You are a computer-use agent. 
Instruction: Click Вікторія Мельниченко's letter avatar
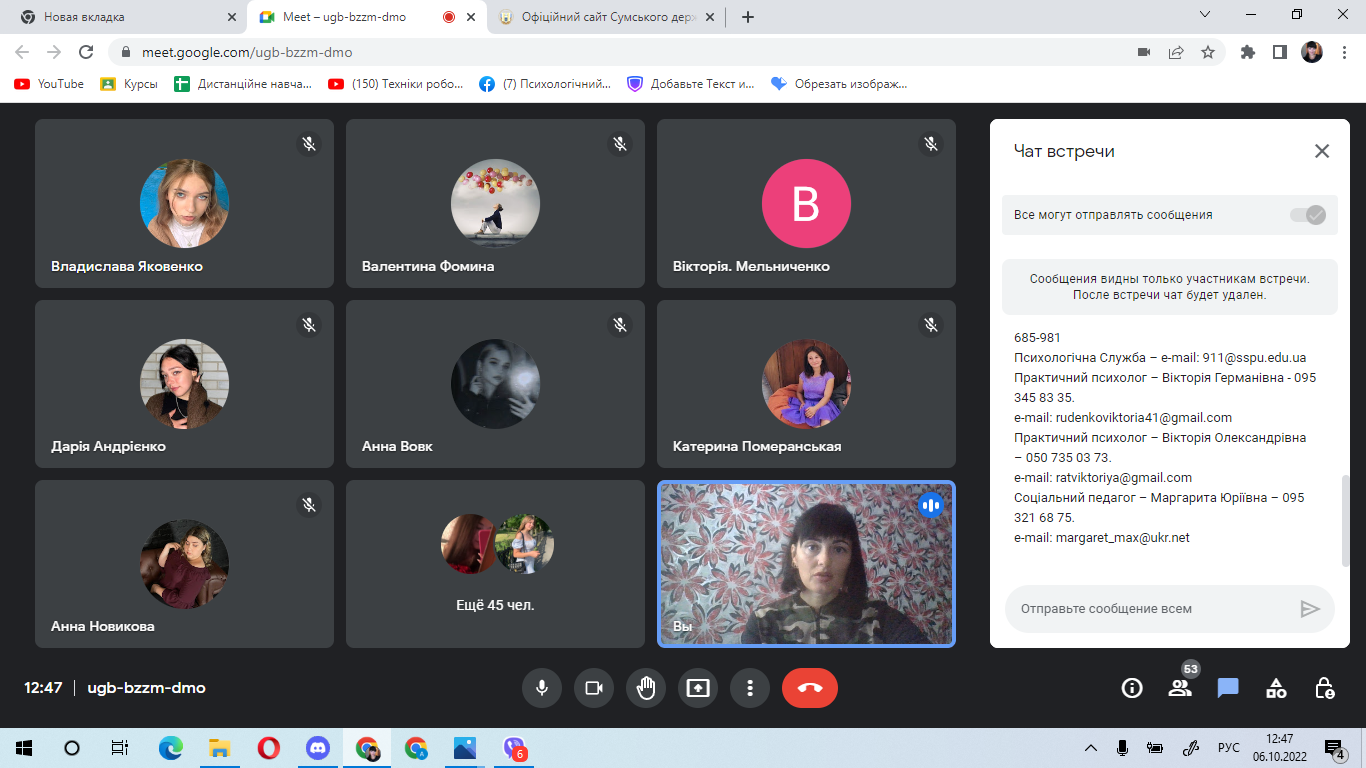[x=806, y=204]
